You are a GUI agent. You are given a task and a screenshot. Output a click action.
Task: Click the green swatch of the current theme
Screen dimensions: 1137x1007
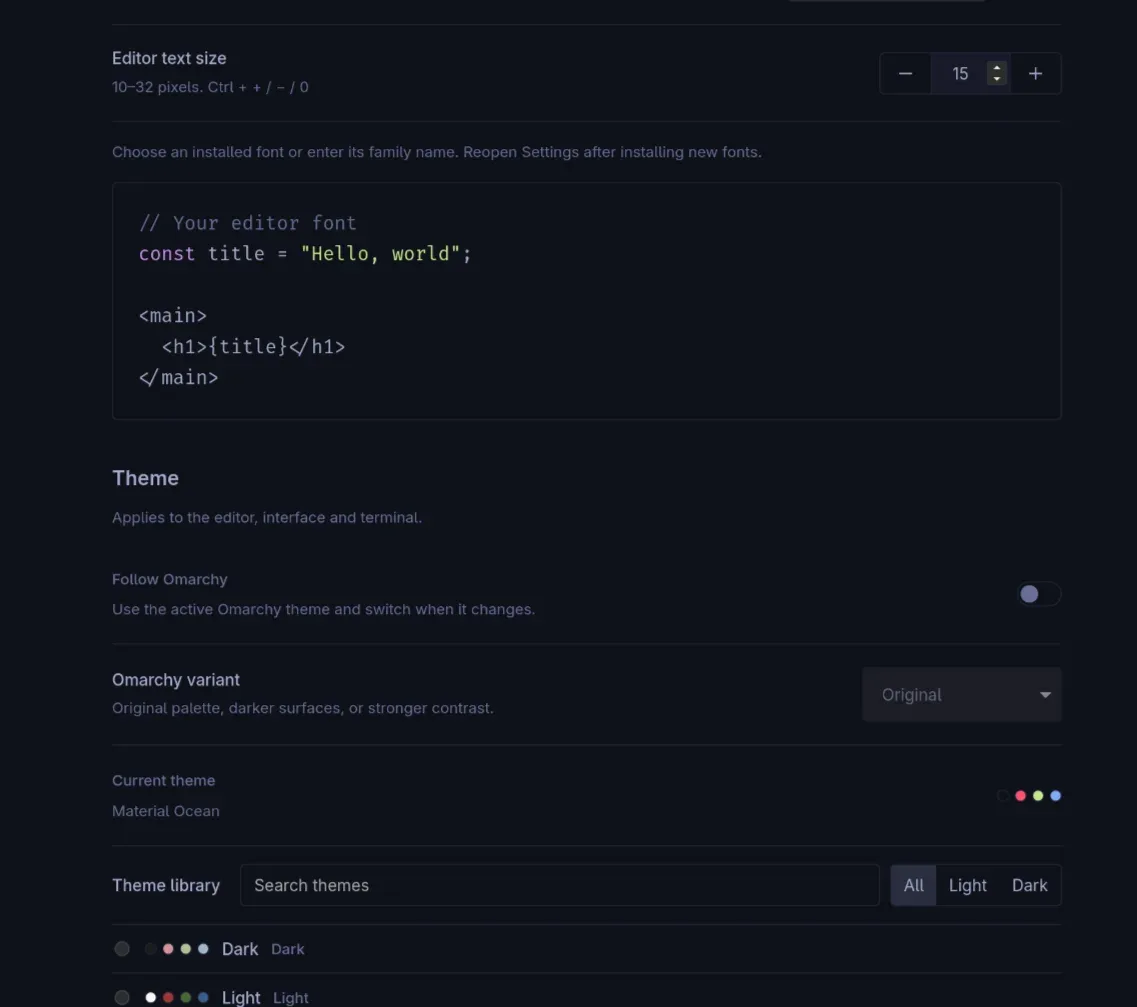point(1038,796)
